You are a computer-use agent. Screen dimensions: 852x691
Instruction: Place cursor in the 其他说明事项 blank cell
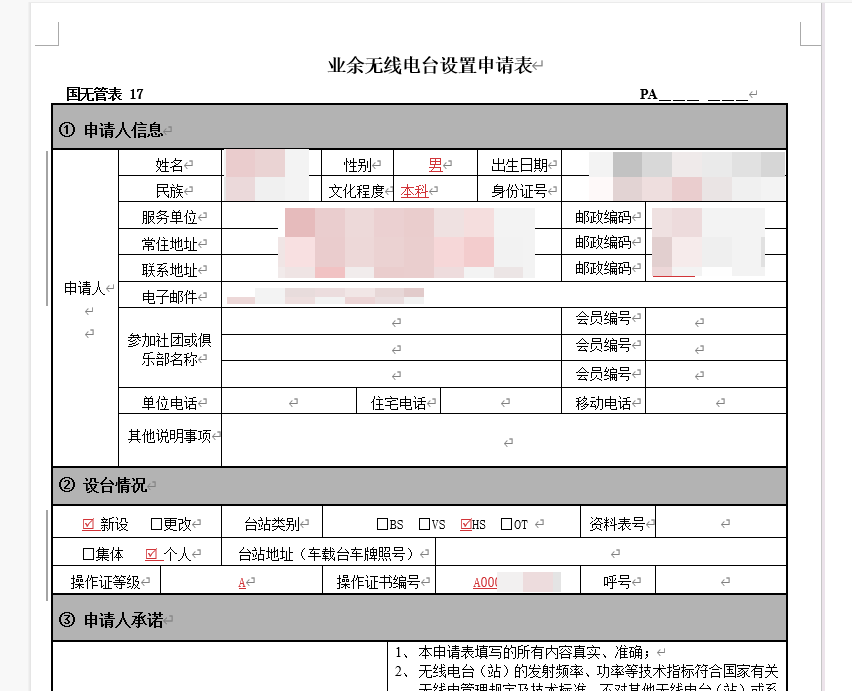[504, 440]
